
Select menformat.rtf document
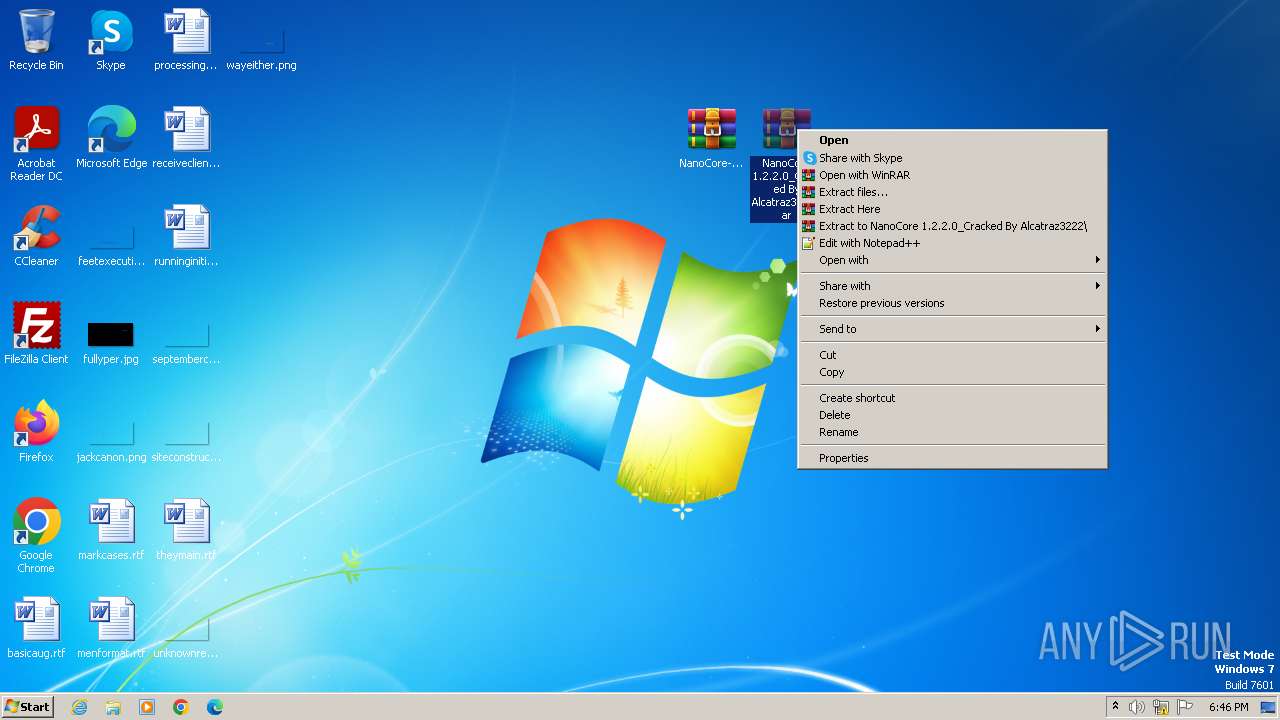(x=111, y=628)
